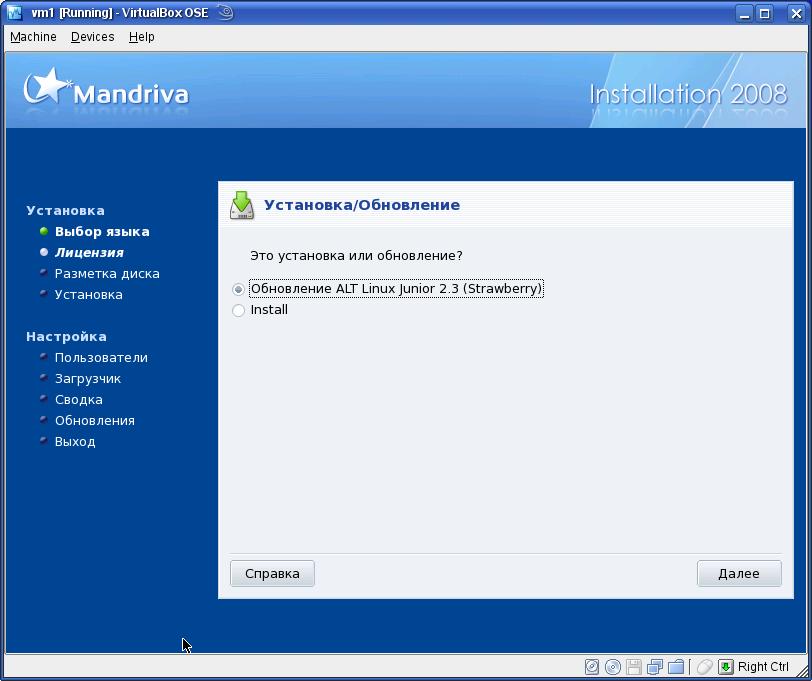Viewport: 812px width, 681px height.
Task: Click the shared folders status icon
Action: tap(676, 666)
